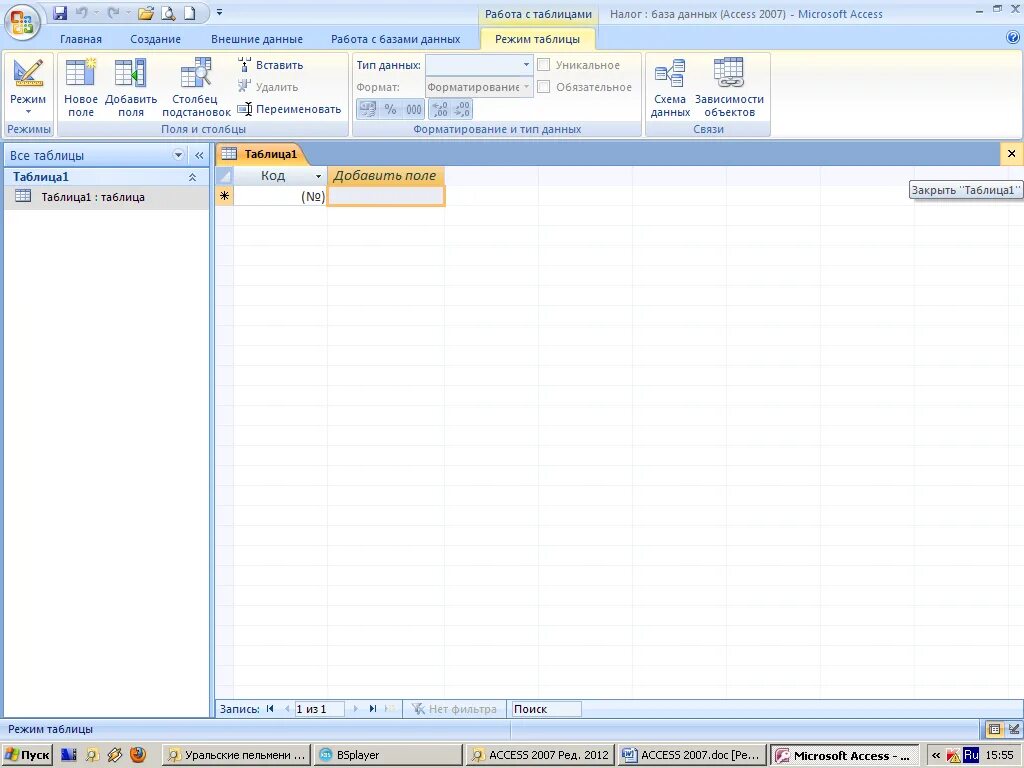The height and width of the screenshot is (768, 1024).
Task: Click the Добавить поле column header
Action: tap(385, 176)
